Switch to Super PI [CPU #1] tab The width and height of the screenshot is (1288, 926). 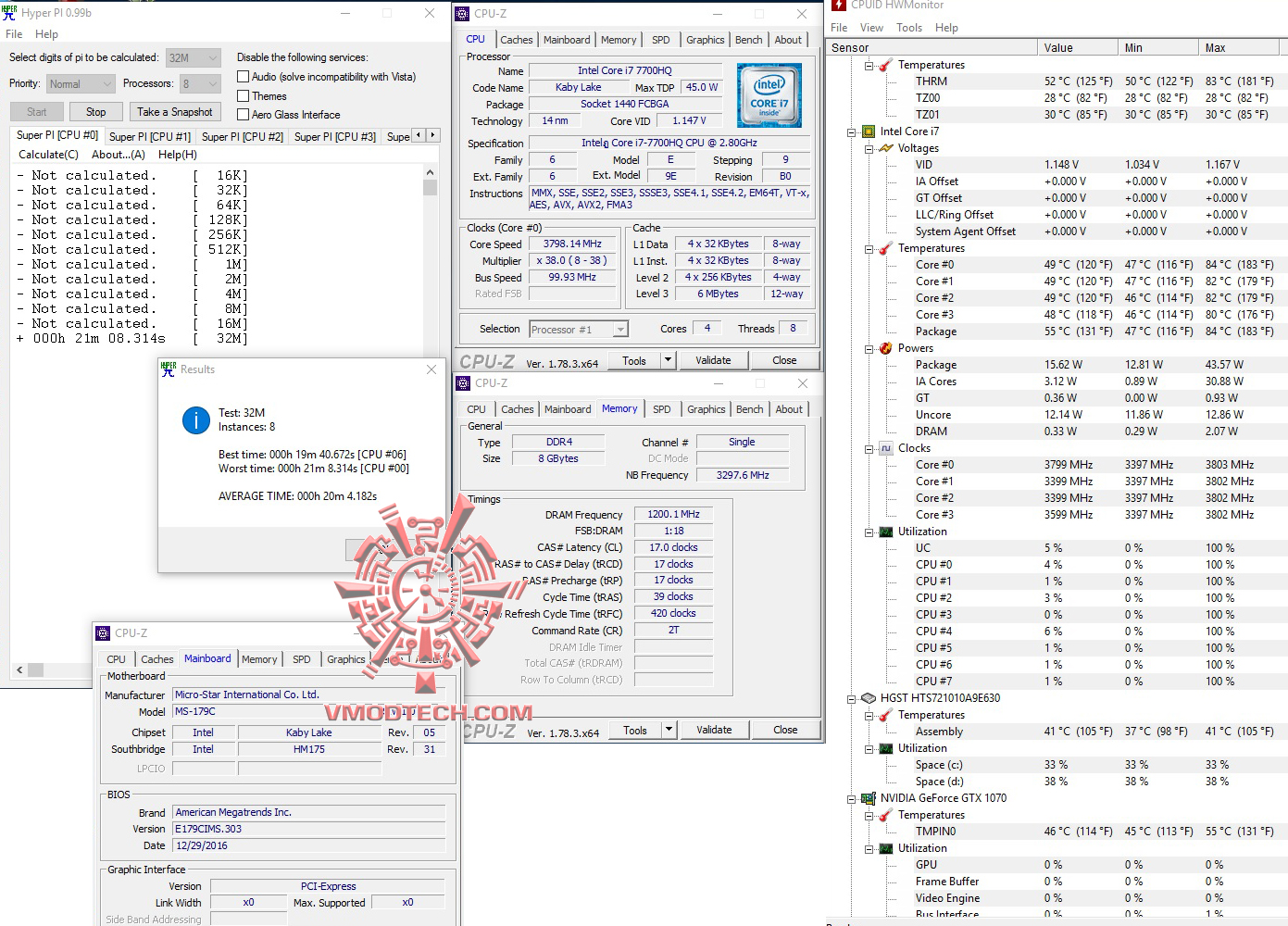click(150, 137)
